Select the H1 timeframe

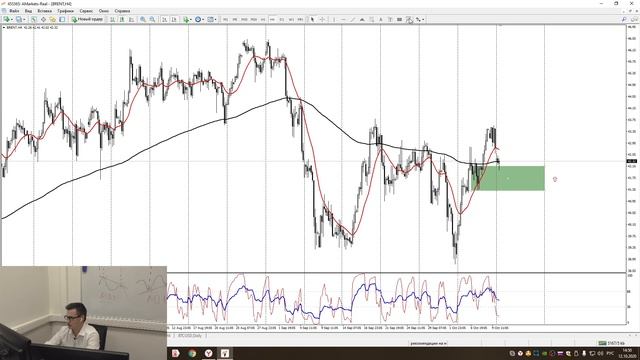[263, 19]
